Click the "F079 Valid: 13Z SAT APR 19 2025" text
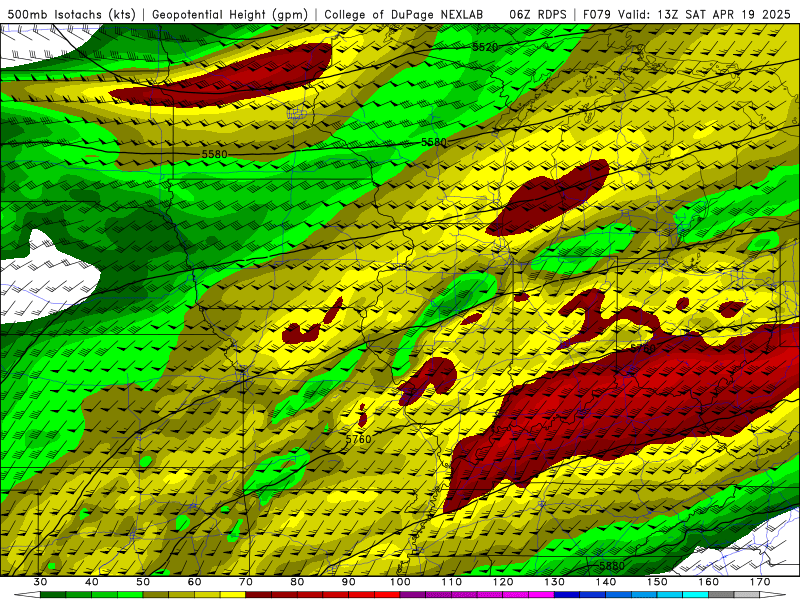 [x=686, y=14]
